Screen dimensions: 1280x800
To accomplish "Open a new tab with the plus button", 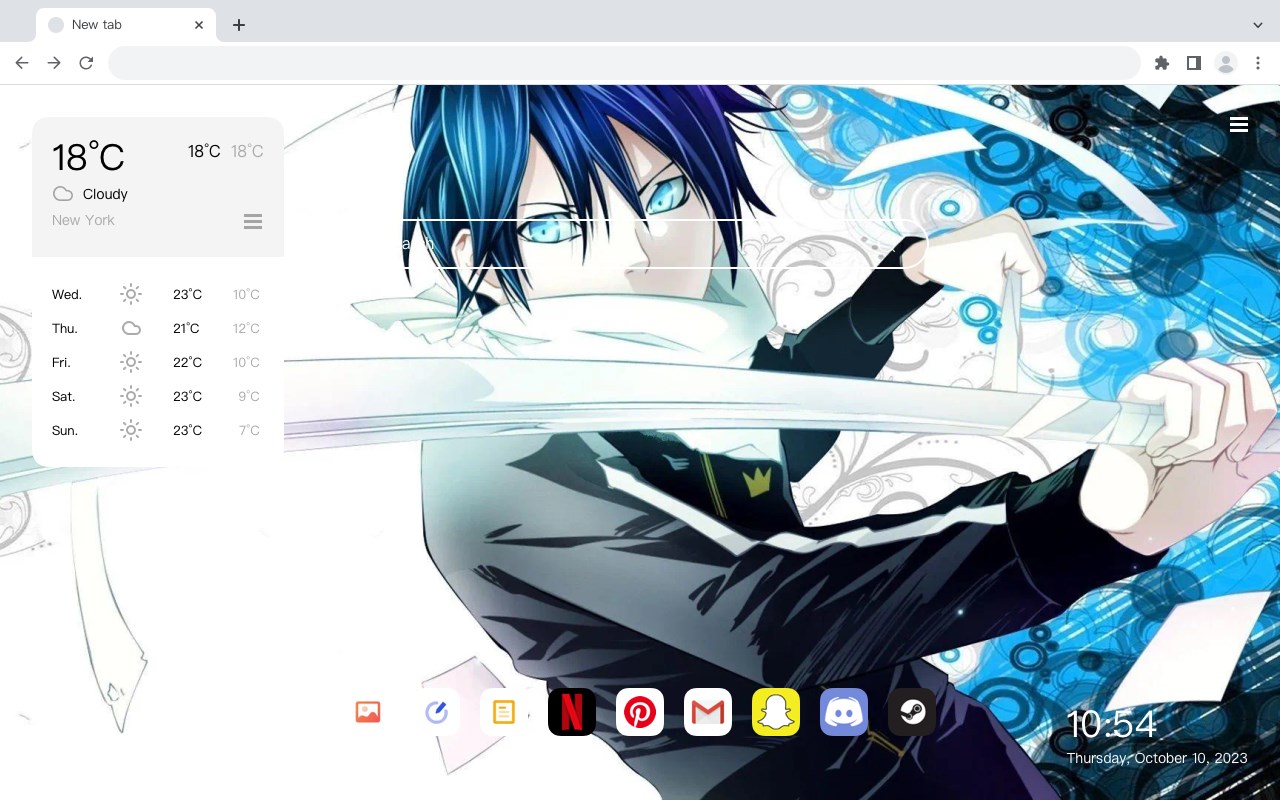I will (x=239, y=25).
